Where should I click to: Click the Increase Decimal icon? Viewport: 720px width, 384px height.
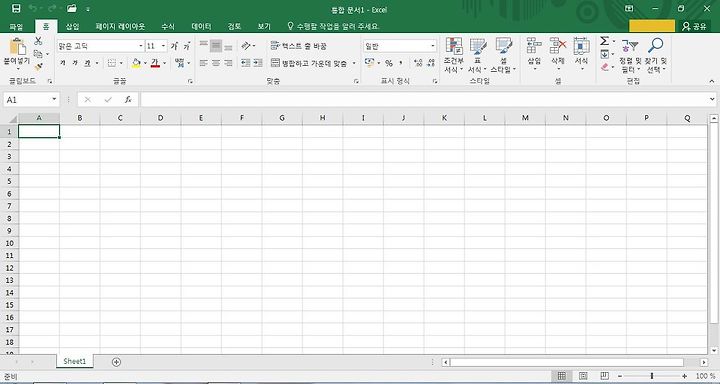pos(418,63)
